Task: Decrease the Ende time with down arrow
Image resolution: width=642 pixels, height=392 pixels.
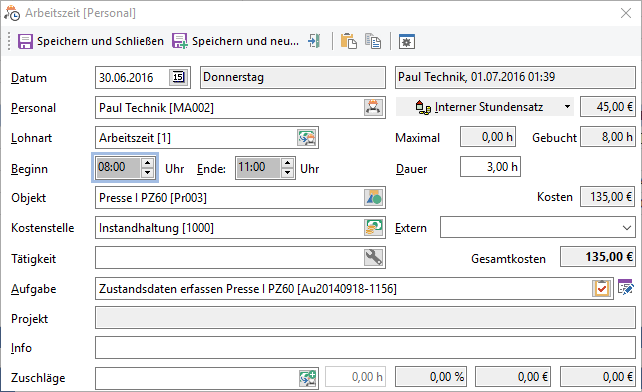Action: click(x=287, y=172)
